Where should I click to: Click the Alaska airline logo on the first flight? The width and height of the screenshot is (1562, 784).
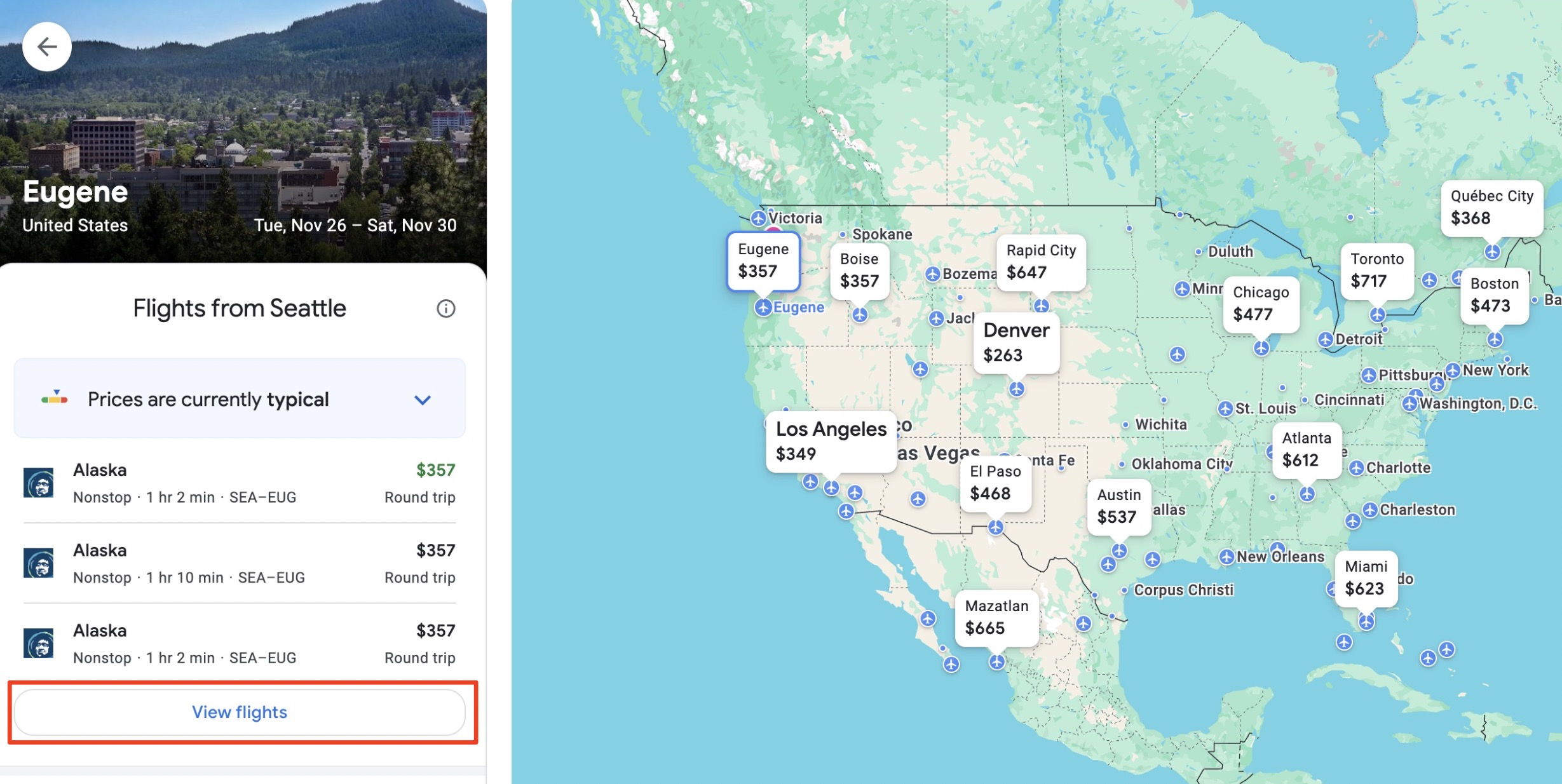(39, 482)
